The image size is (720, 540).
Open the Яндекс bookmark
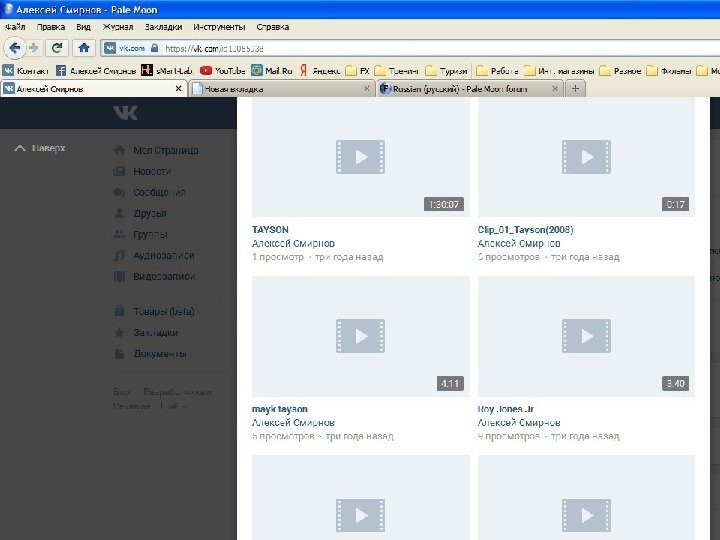pyautogui.click(x=320, y=71)
